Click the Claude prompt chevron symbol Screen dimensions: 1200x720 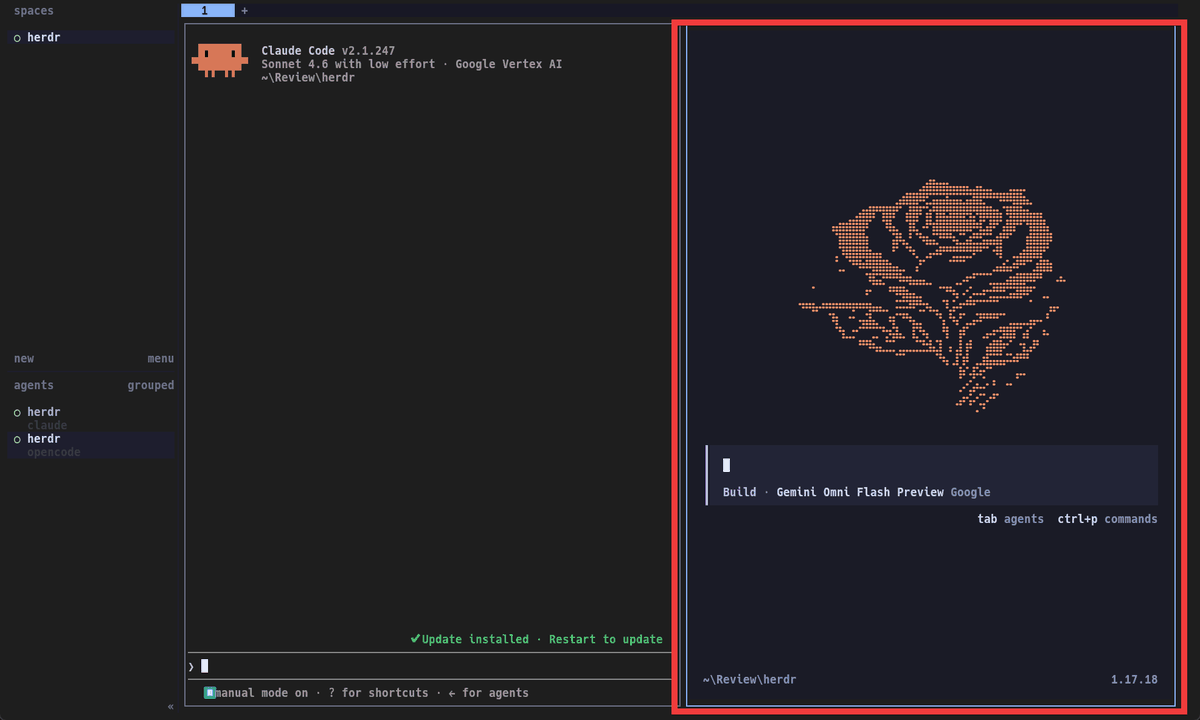[x=191, y=666]
